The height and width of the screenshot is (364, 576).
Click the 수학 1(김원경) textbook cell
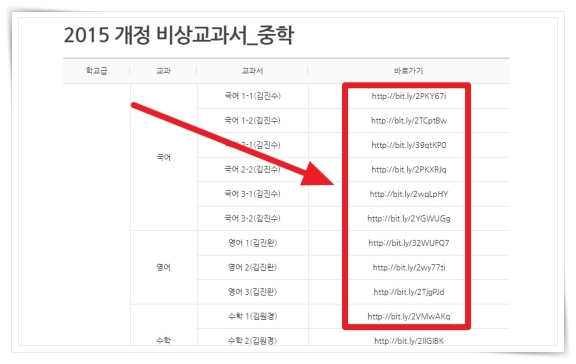point(252,316)
